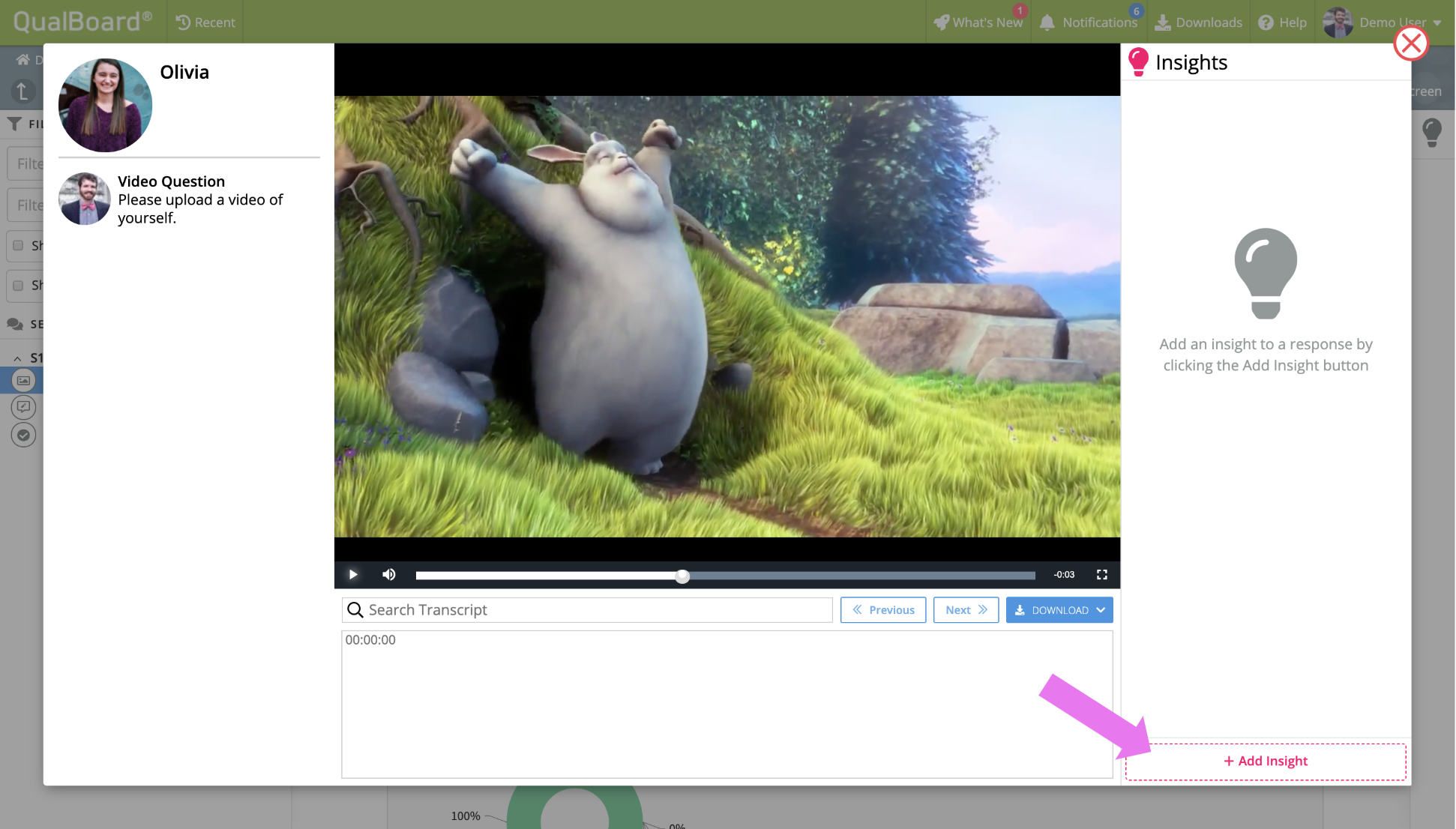Play the video response
1456x829 pixels.
[353, 575]
